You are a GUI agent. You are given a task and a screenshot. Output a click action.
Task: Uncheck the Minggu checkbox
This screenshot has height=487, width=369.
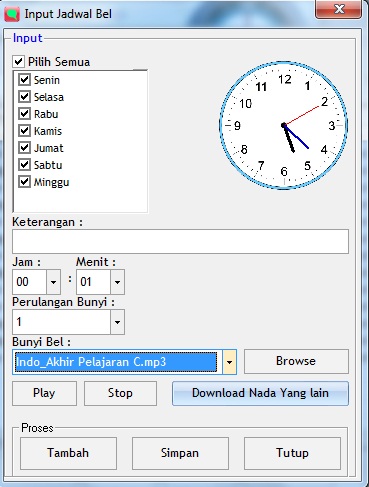[24, 182]
